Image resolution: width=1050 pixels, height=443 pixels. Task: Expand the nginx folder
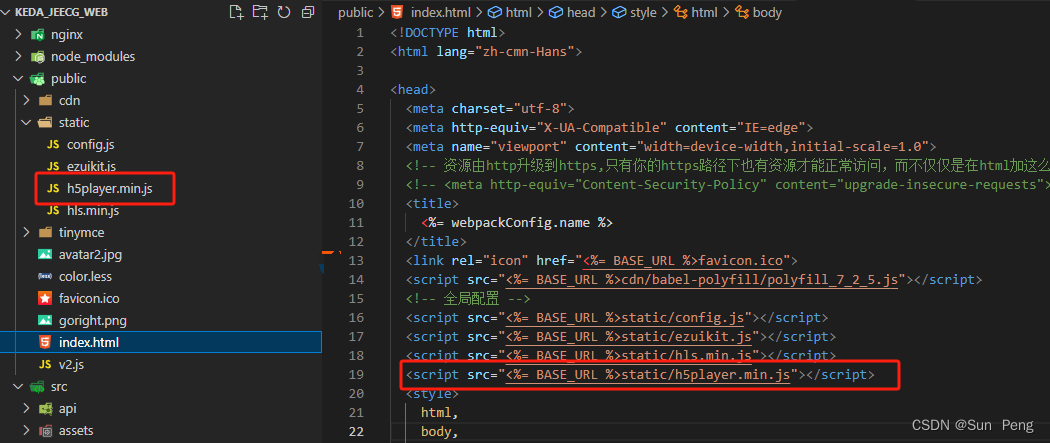(19, 35)
